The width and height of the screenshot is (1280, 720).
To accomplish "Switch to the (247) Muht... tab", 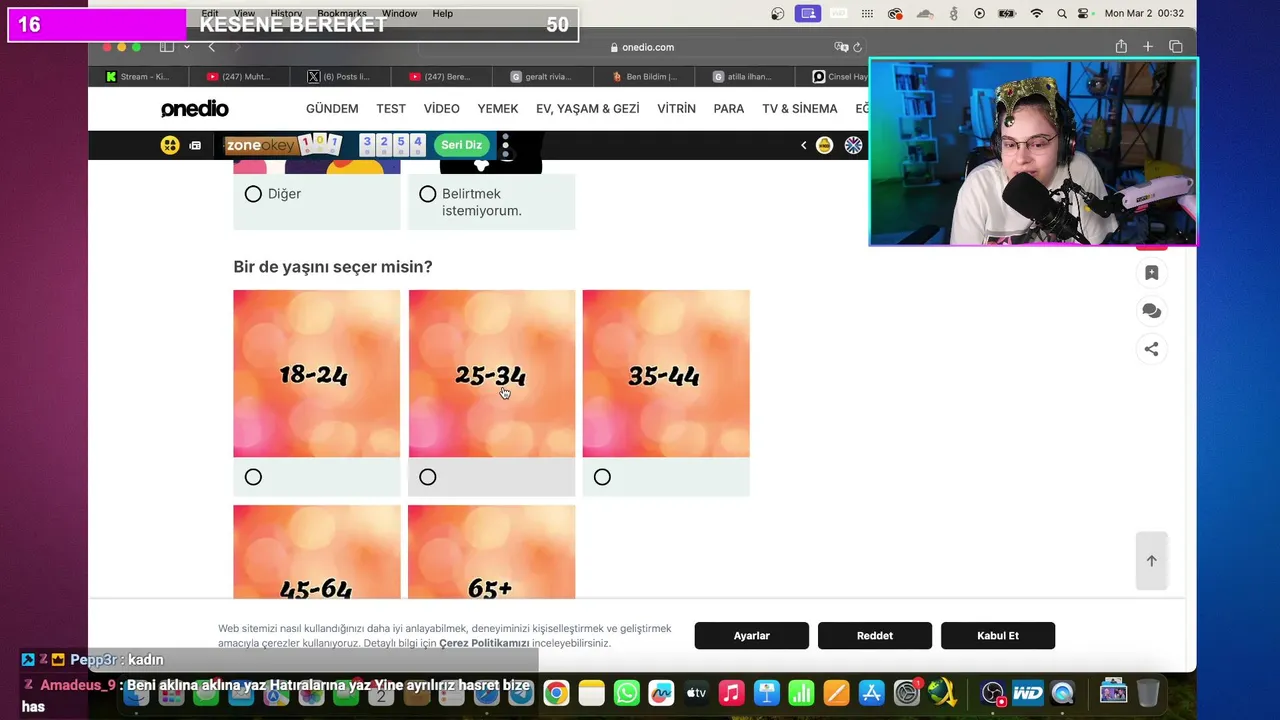I will pyautogui.click(x=239, y=76).
